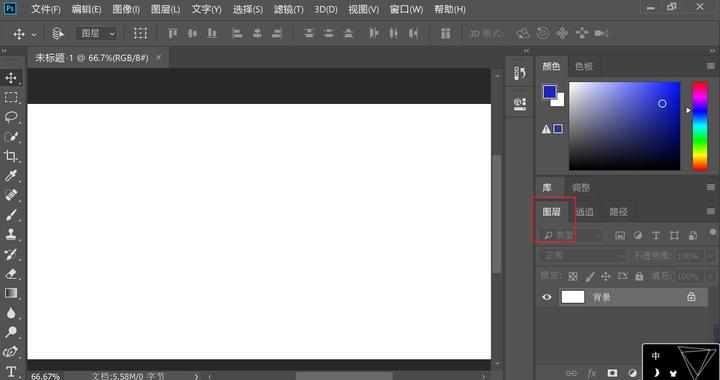Click align right edges icon
This screenshot has width=720, height=380.
tap(276, 33)
